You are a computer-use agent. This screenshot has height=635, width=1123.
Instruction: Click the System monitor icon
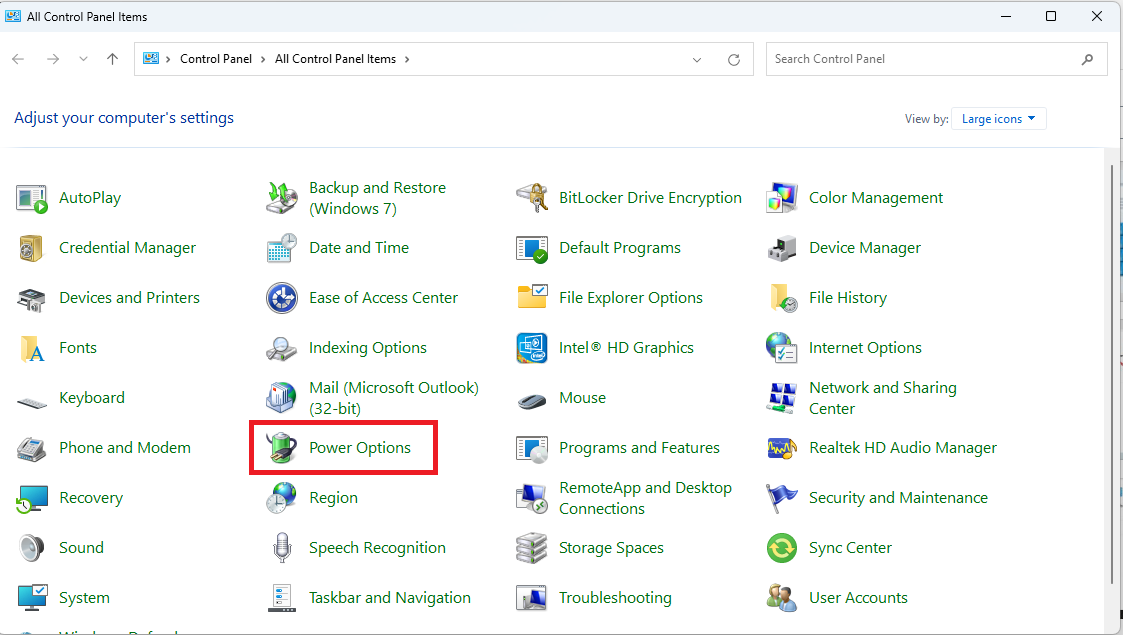click(32, 598)
